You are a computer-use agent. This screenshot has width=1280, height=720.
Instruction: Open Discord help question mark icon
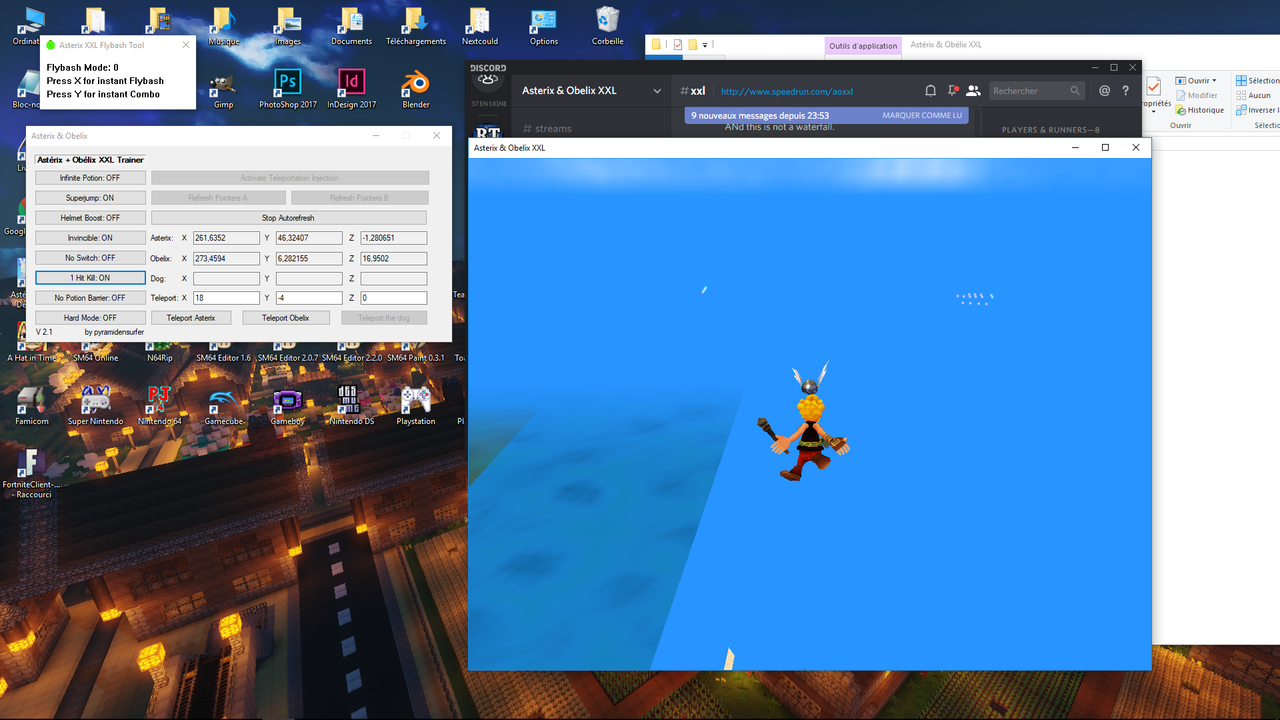(1125, 90)
